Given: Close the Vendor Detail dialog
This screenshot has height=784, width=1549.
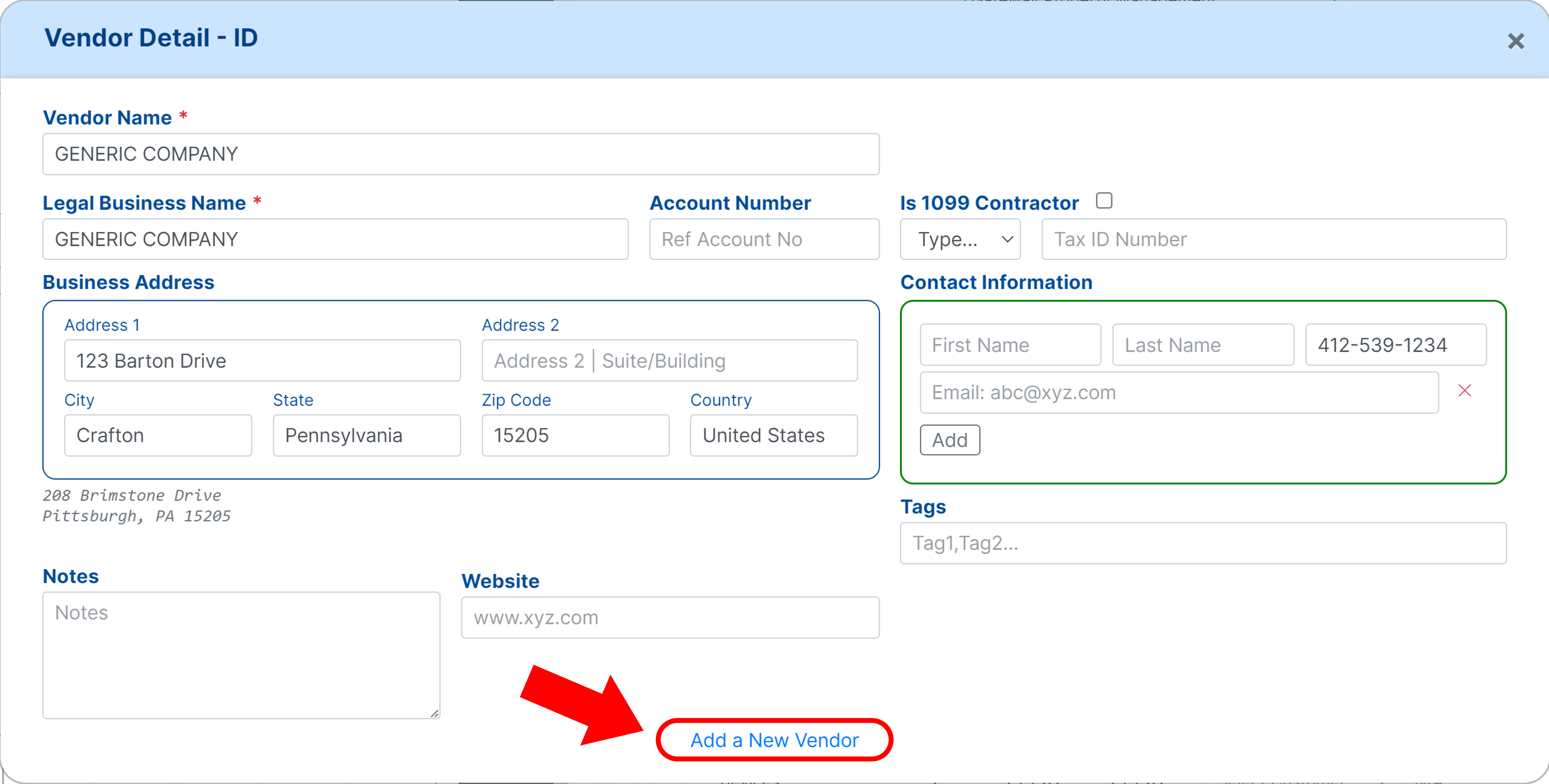Looking at the screenshot, I should [1516, 42].
